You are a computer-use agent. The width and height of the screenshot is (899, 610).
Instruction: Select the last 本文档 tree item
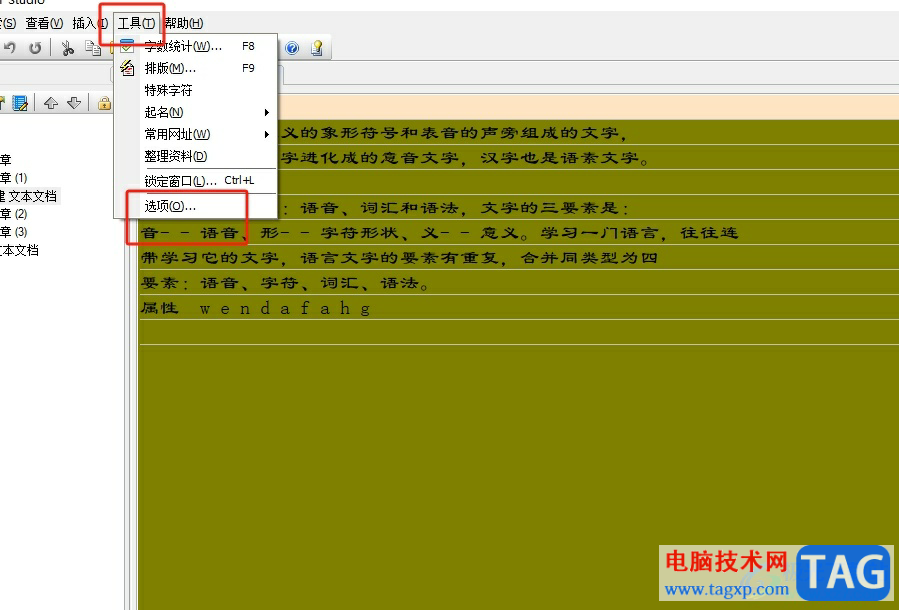point(19,250)
